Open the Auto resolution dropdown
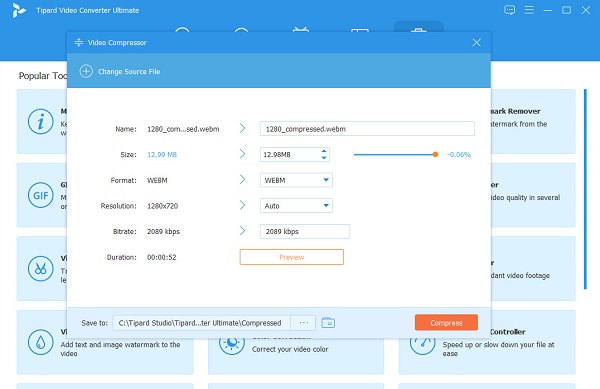Viewport: 600px width, 389px height. tap(296, 206)
